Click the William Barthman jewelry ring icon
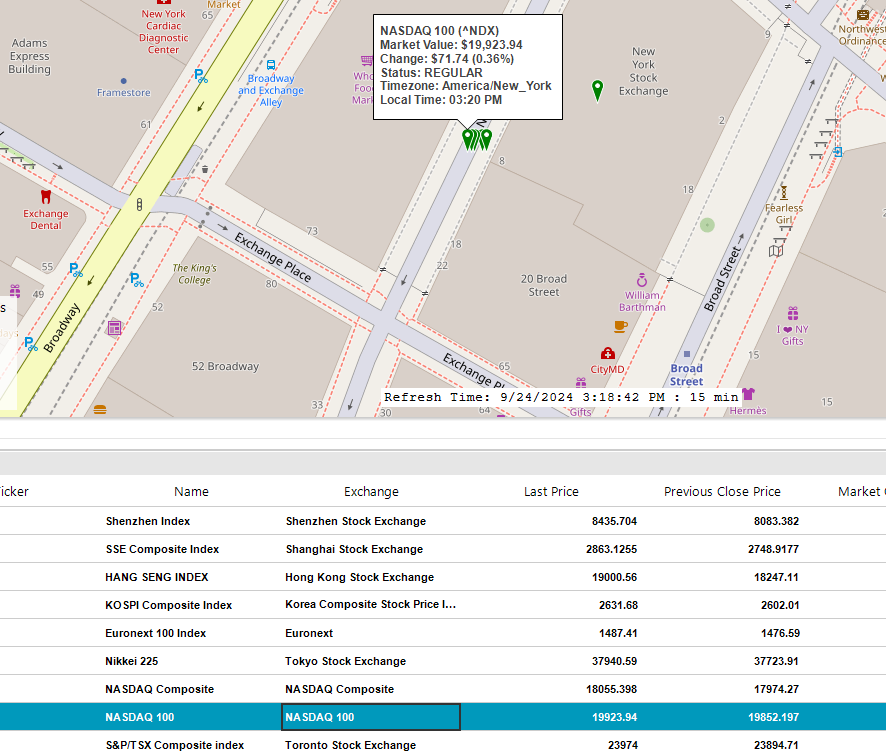This screenshot has height=751, width=886. 642,280
